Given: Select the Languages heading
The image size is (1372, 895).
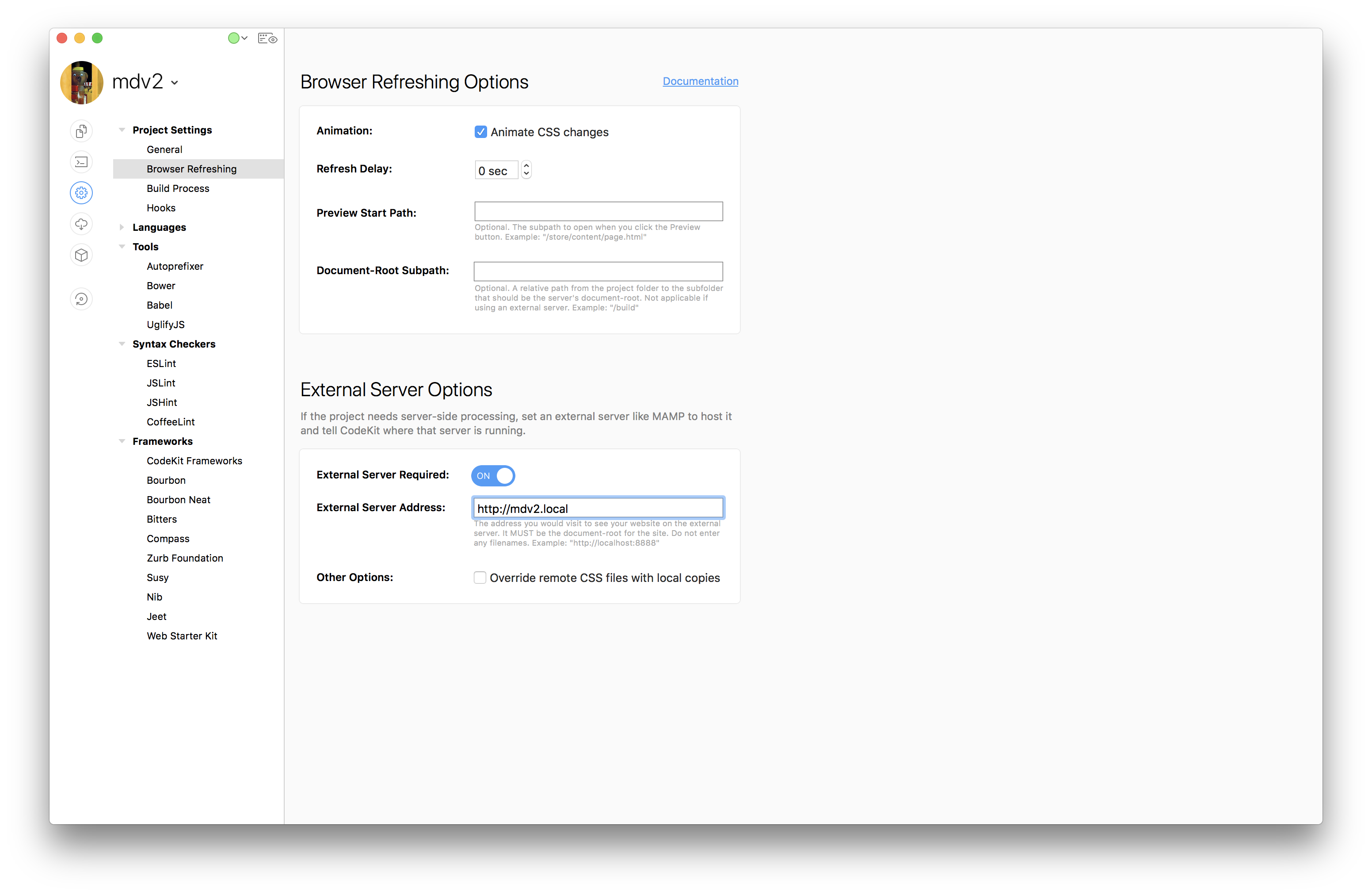Looking at the screenshot, I should tap(159, 227).
